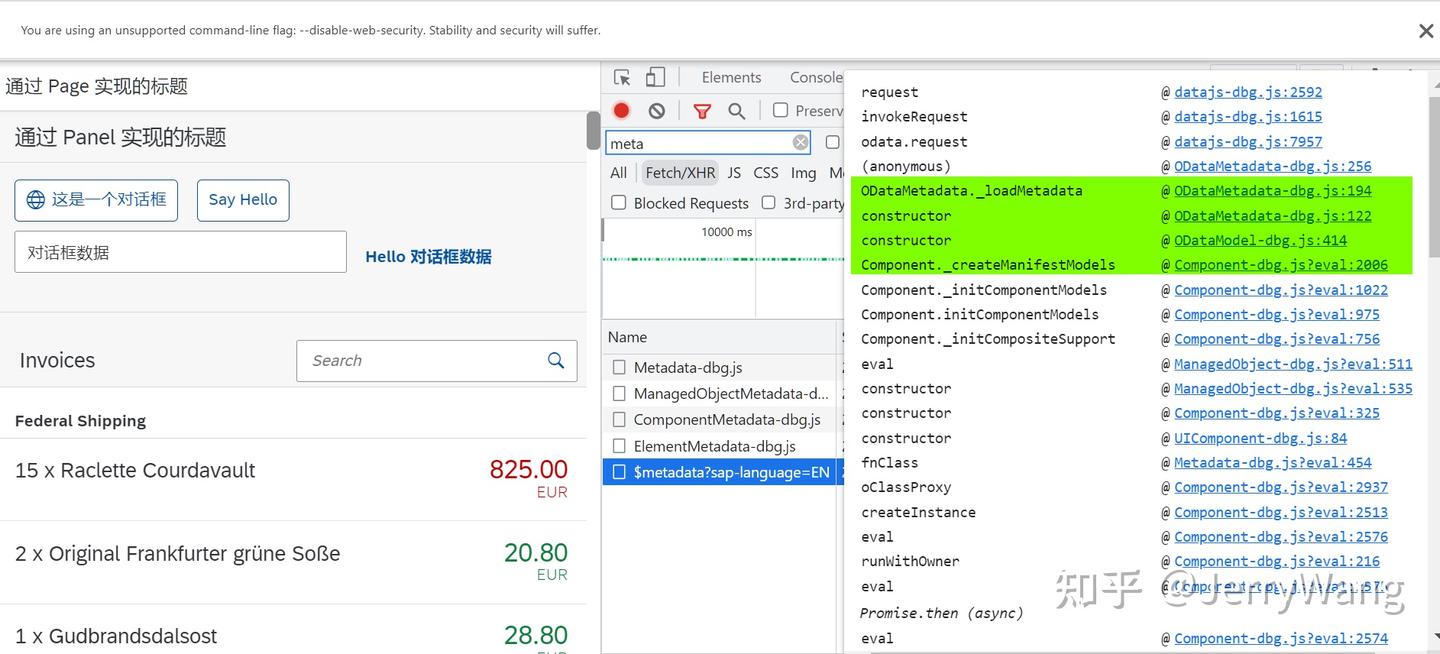Image resolution: width=1440 pixels, height=654 pixels.
Task: Open Component-dbg.js?eval:1022 link
Action: point(1281,290)
